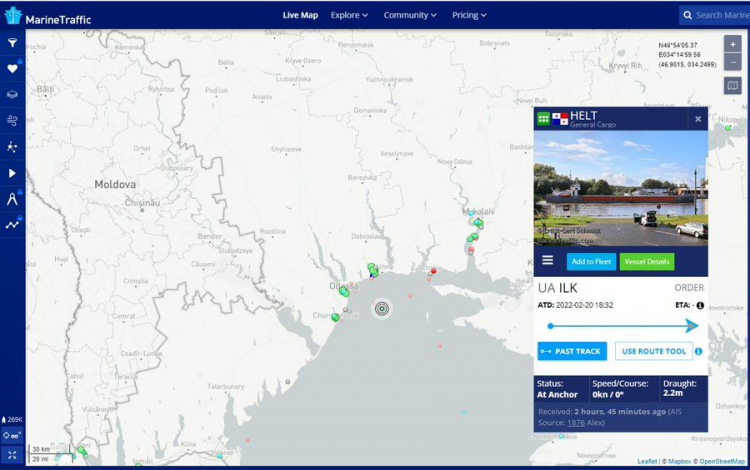Open the route analytics graph icon
Viewport: 750px width, 470px height.
pyautogui.click(x=12, y=224)
